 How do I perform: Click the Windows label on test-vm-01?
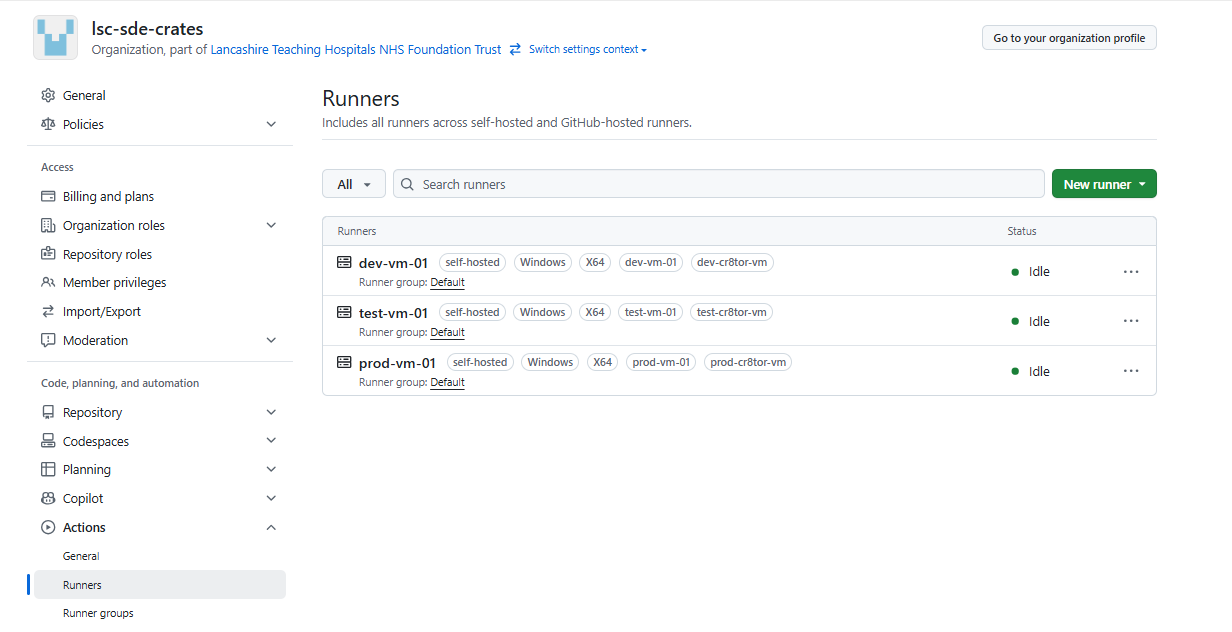coord(542,312)
